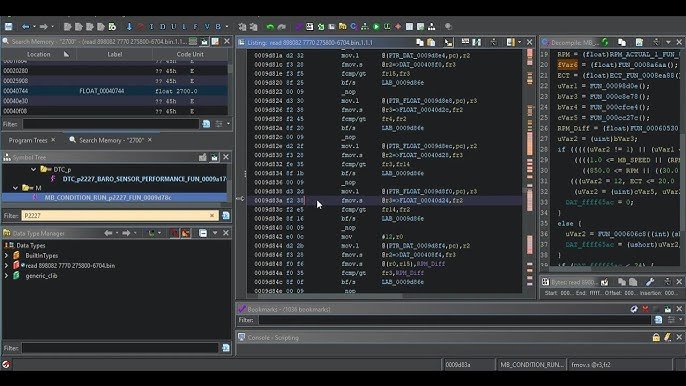Sort table by the Location column header
This screenshot has width=686, height=386.
tap(38, 54)
